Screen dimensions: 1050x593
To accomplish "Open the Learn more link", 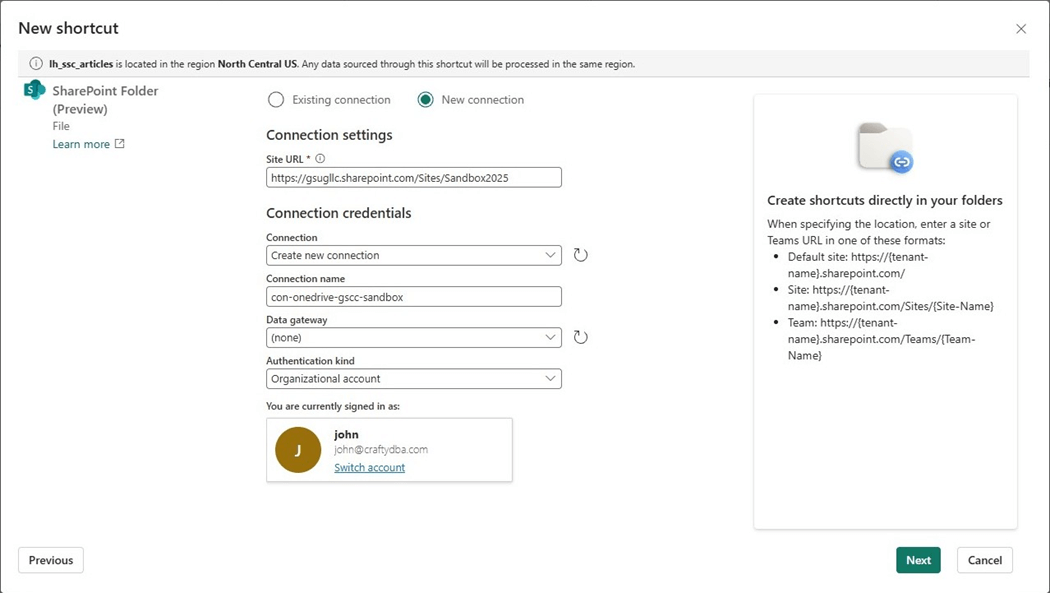I will coord(81,144).
